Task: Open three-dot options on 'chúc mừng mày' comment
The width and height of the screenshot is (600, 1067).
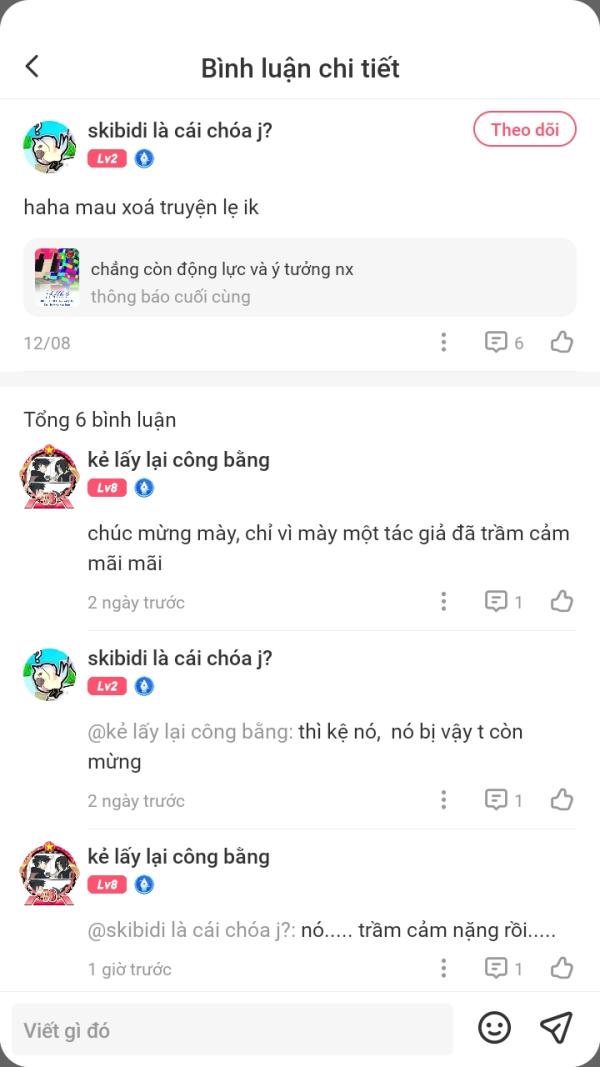Action: click(444, 602)
